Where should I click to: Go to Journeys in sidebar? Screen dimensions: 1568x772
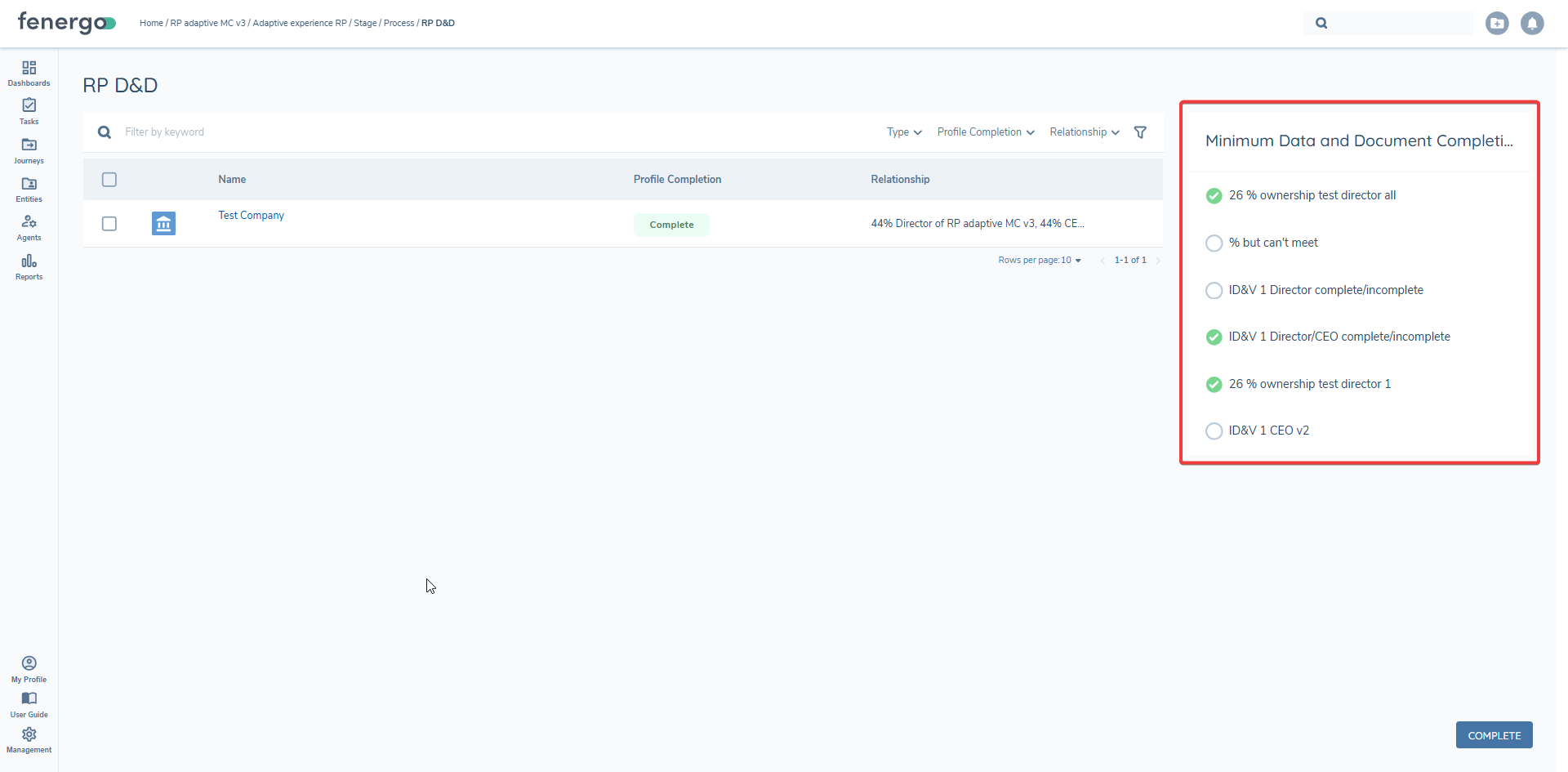coord(29,150)
